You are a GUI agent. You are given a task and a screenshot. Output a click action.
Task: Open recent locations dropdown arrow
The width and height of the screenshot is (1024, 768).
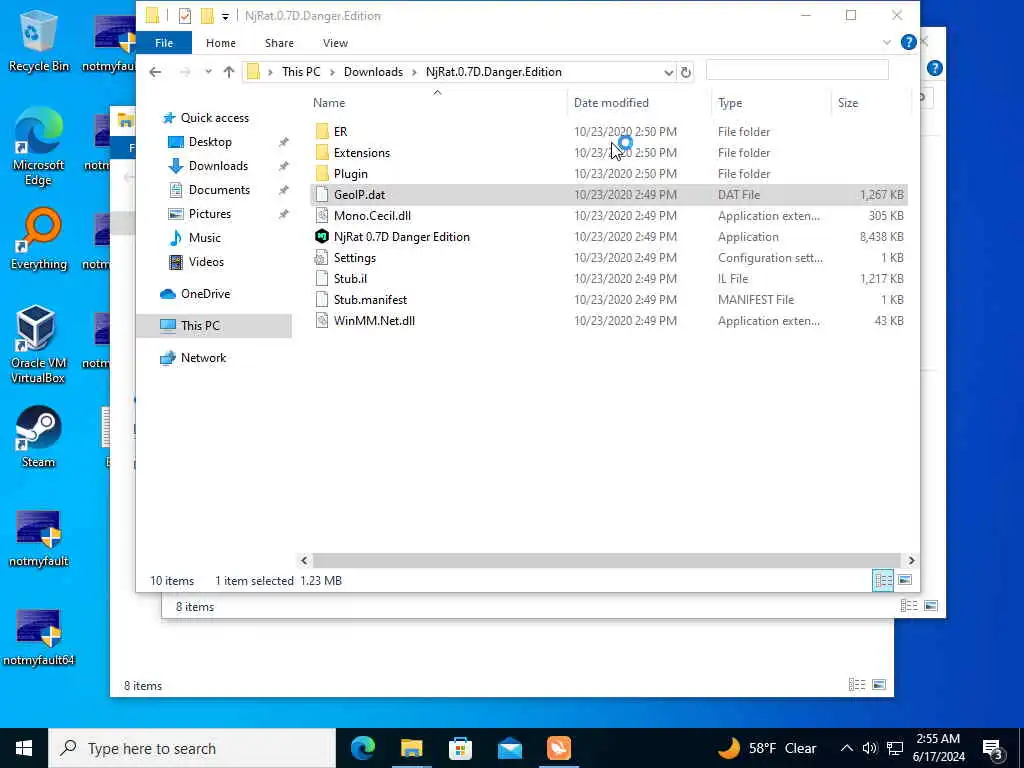tap(208, 72)
